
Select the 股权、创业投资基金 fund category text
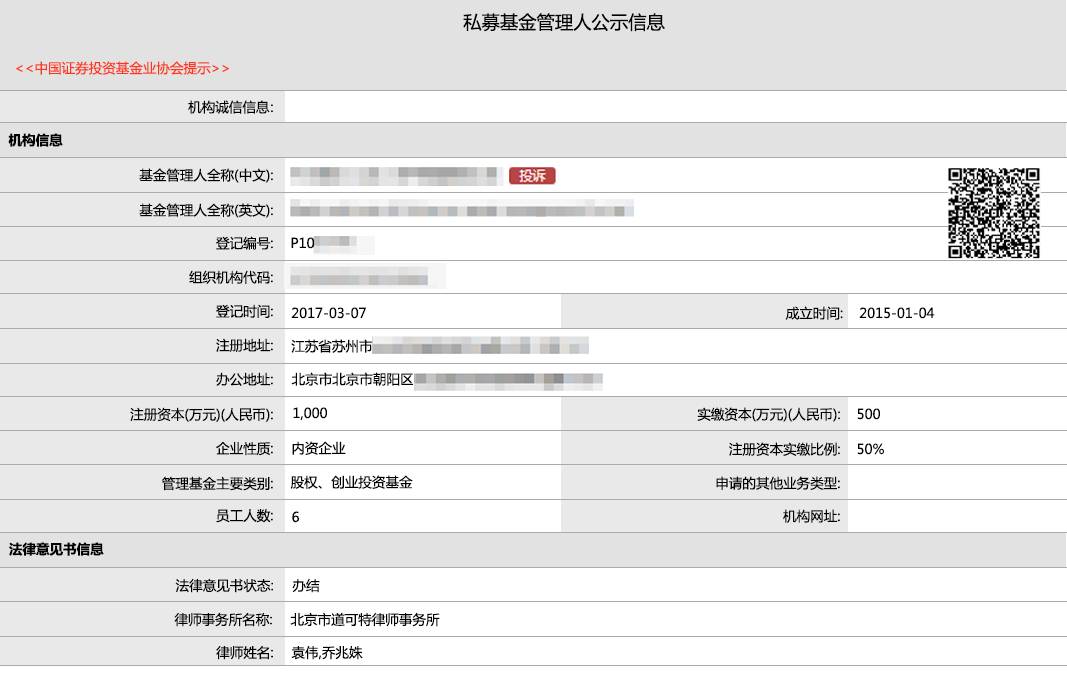(351, 482)
